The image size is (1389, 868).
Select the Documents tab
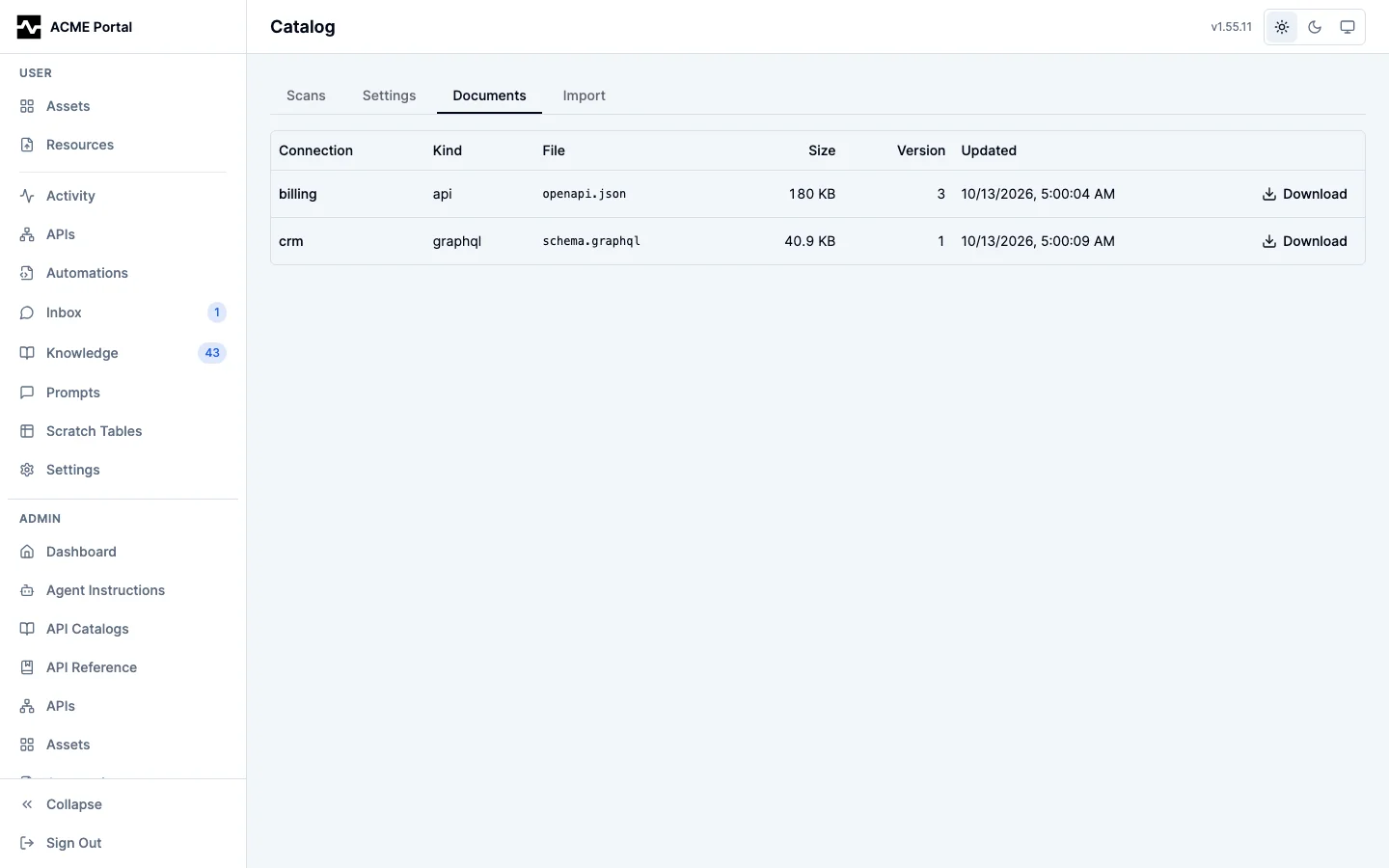click(490, 95)
